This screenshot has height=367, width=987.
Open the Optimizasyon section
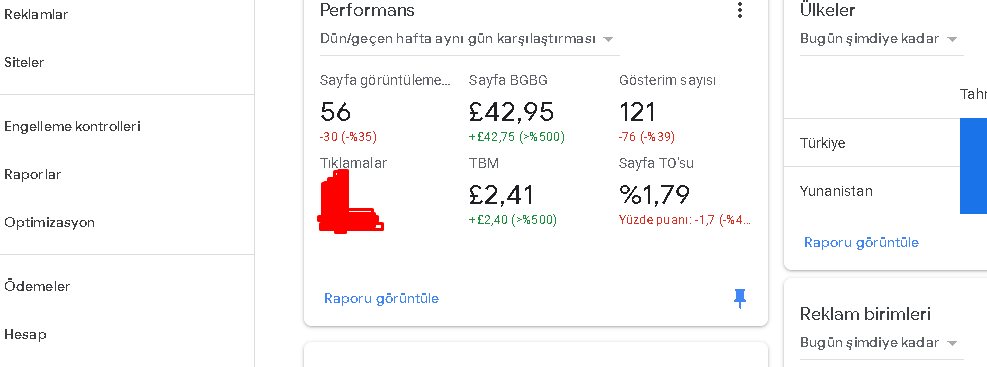49,222
